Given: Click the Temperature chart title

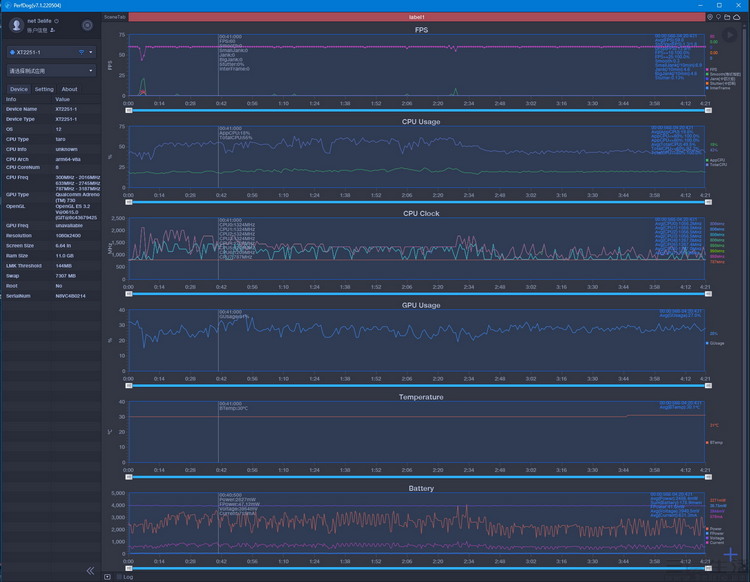Looking at the screenshot, I should [x=421, y=397].
